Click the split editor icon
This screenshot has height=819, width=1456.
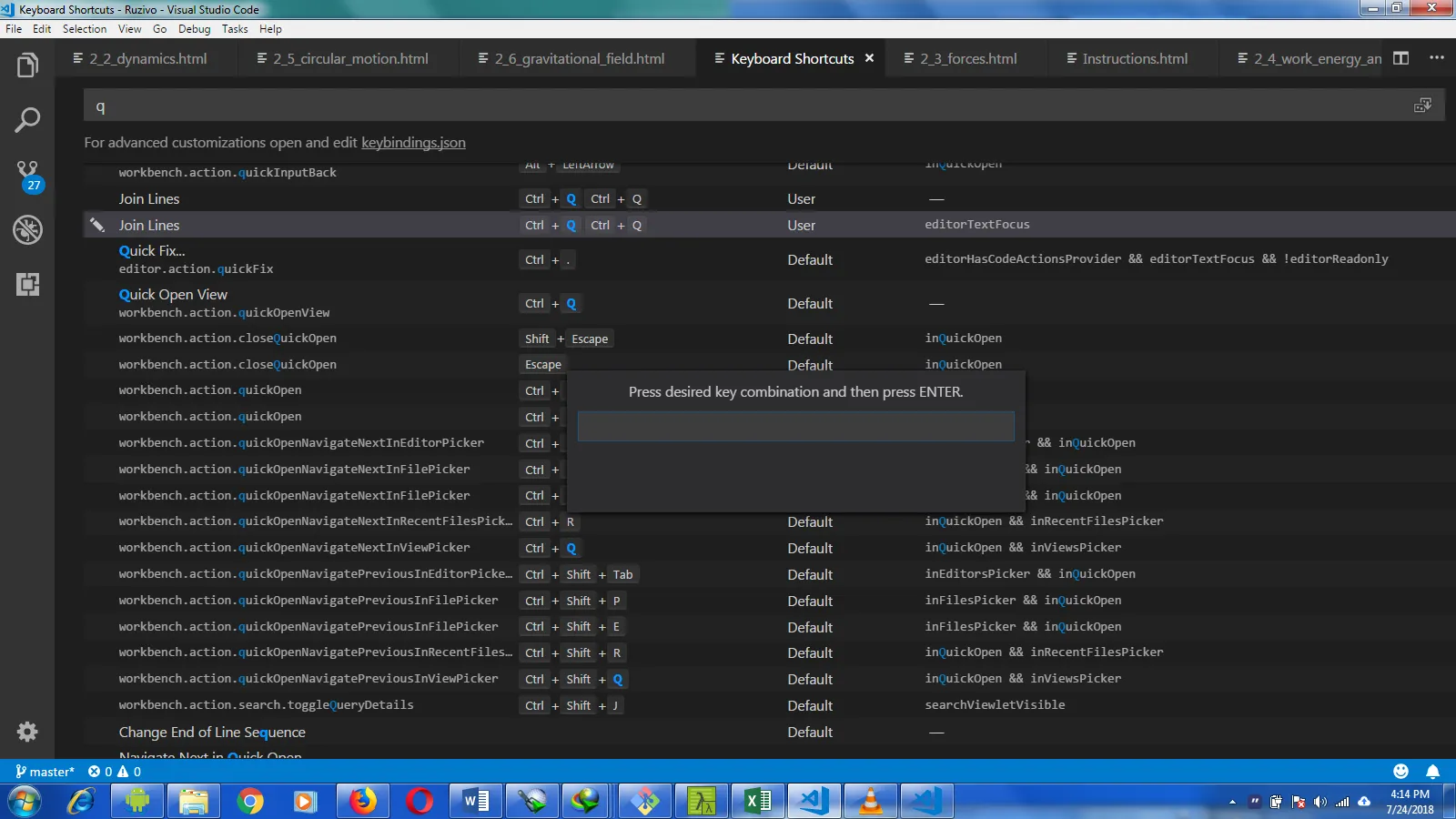(x=1401, y=58)
